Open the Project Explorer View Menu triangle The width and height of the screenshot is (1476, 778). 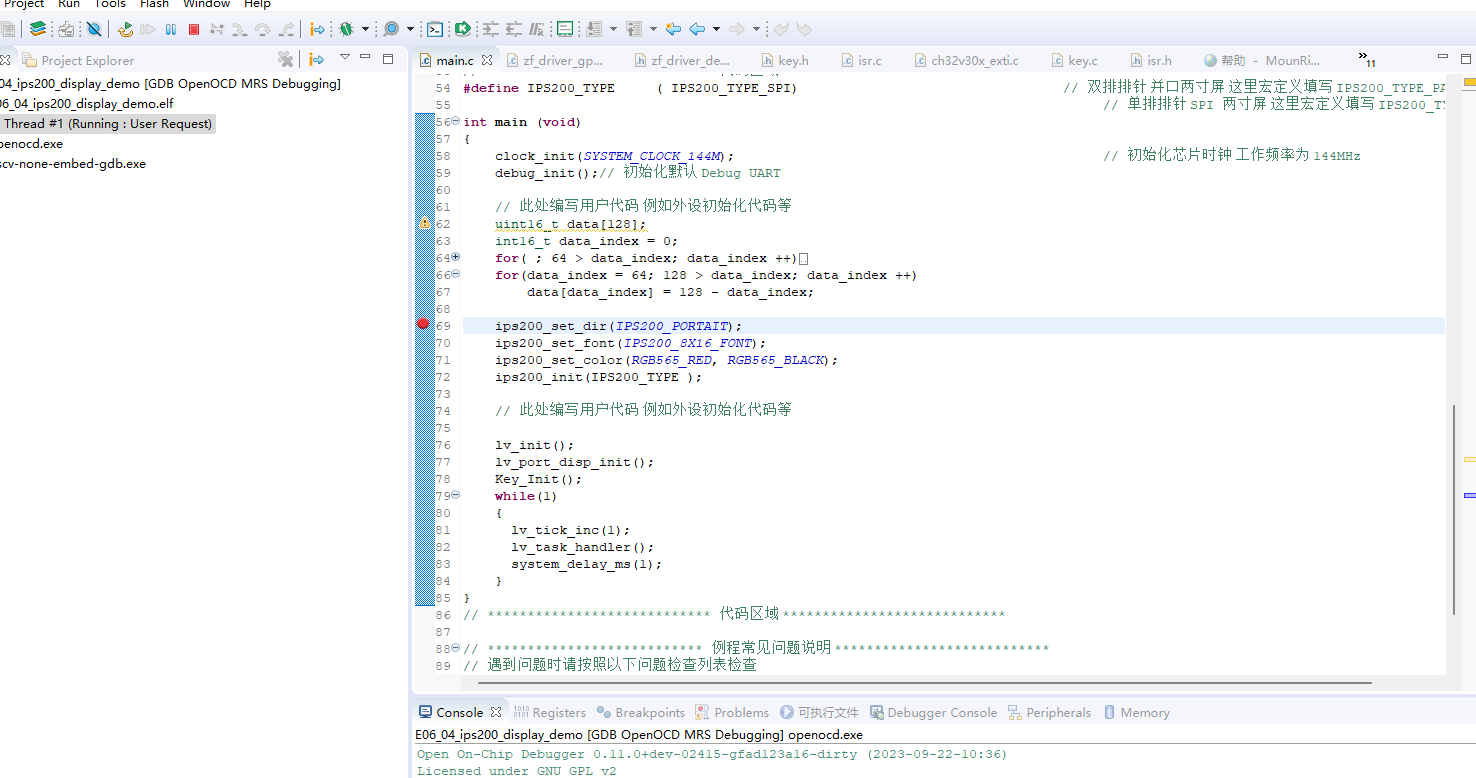[x=344, y=57]
